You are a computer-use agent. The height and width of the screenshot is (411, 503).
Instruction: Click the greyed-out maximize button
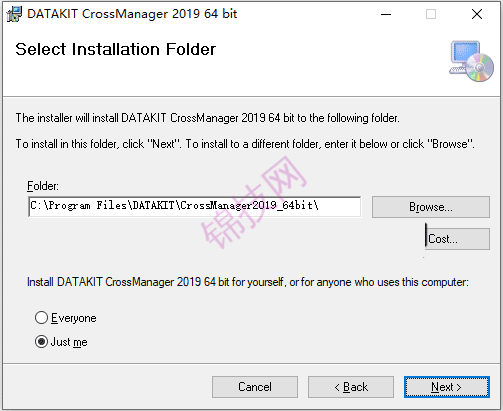pyautogui.click(x=431, y=14)
